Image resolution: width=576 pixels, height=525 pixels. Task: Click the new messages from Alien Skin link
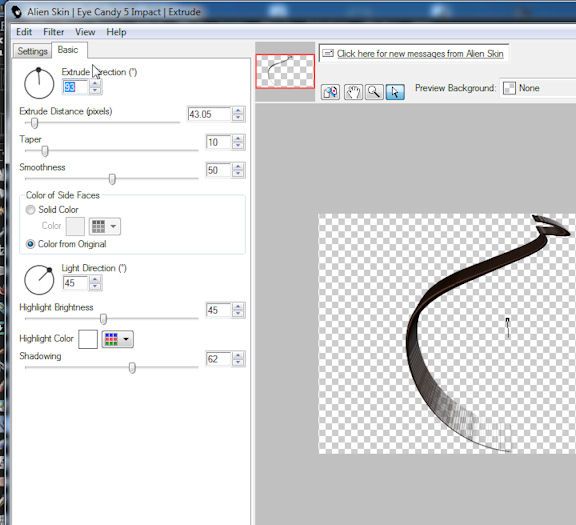[x=420, y=54]
